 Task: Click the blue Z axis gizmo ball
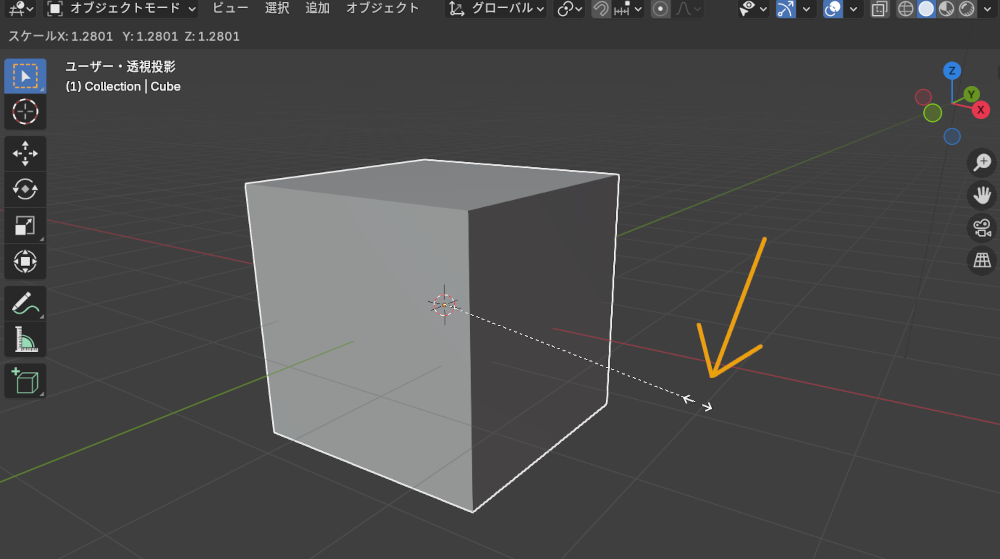tap(952, 71)
